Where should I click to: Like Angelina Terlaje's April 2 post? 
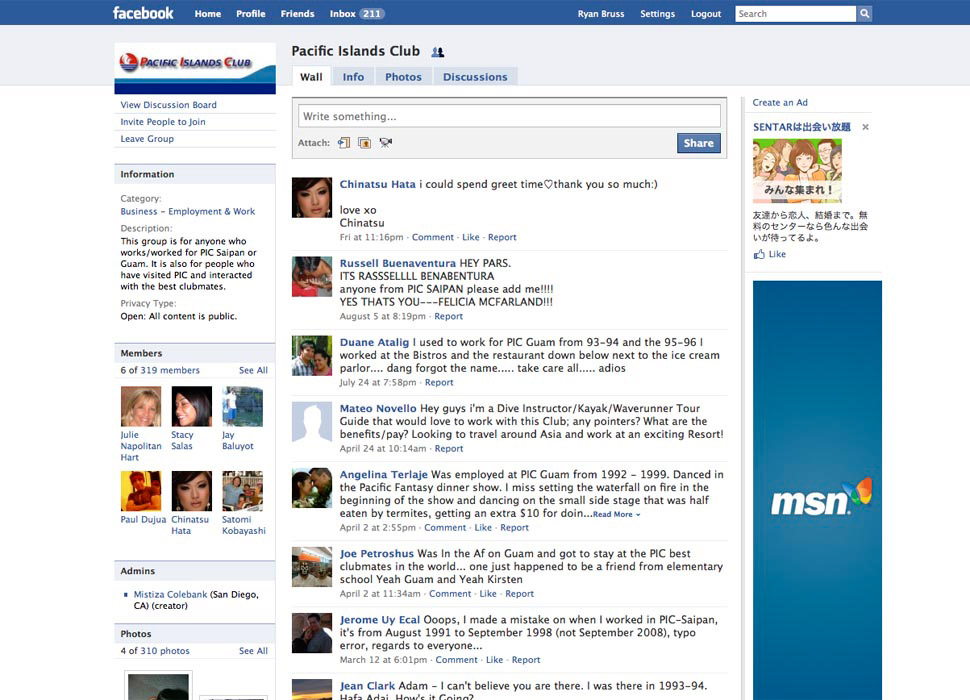coord(483,528)
